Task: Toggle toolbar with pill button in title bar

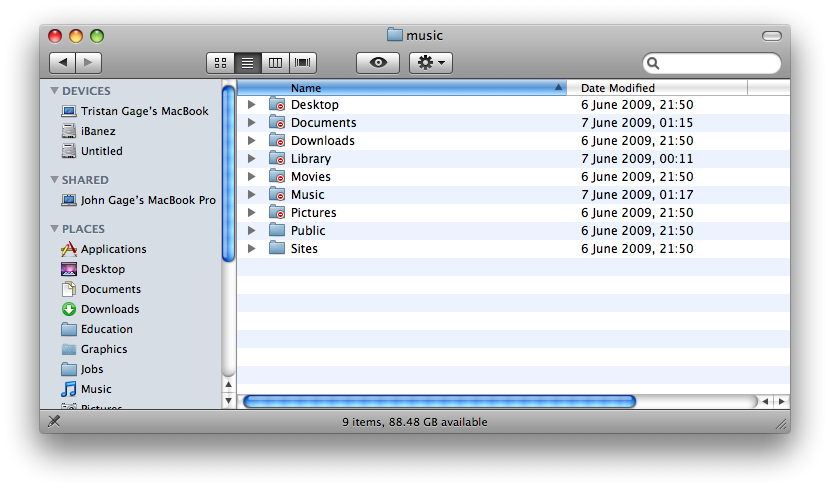Action: tap(772, 36)
